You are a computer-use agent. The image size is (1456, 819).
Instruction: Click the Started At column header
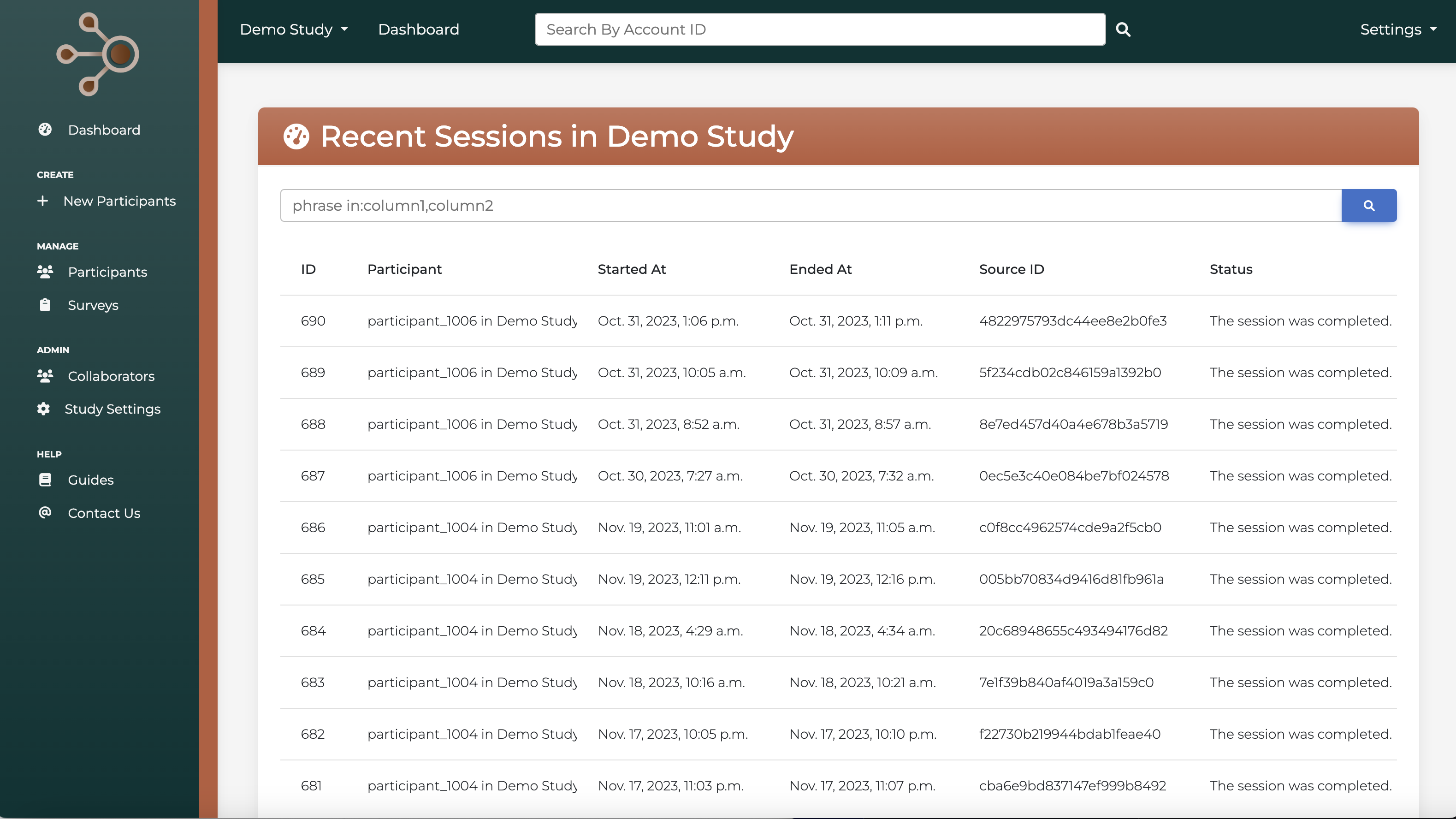(632, 269)
